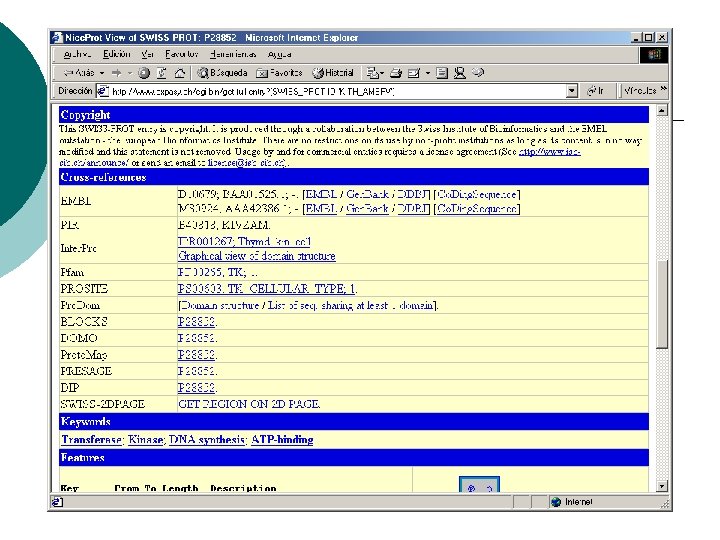Click into the Dirección address field
This screenshot has height=540, width=720.
[338, 91]
